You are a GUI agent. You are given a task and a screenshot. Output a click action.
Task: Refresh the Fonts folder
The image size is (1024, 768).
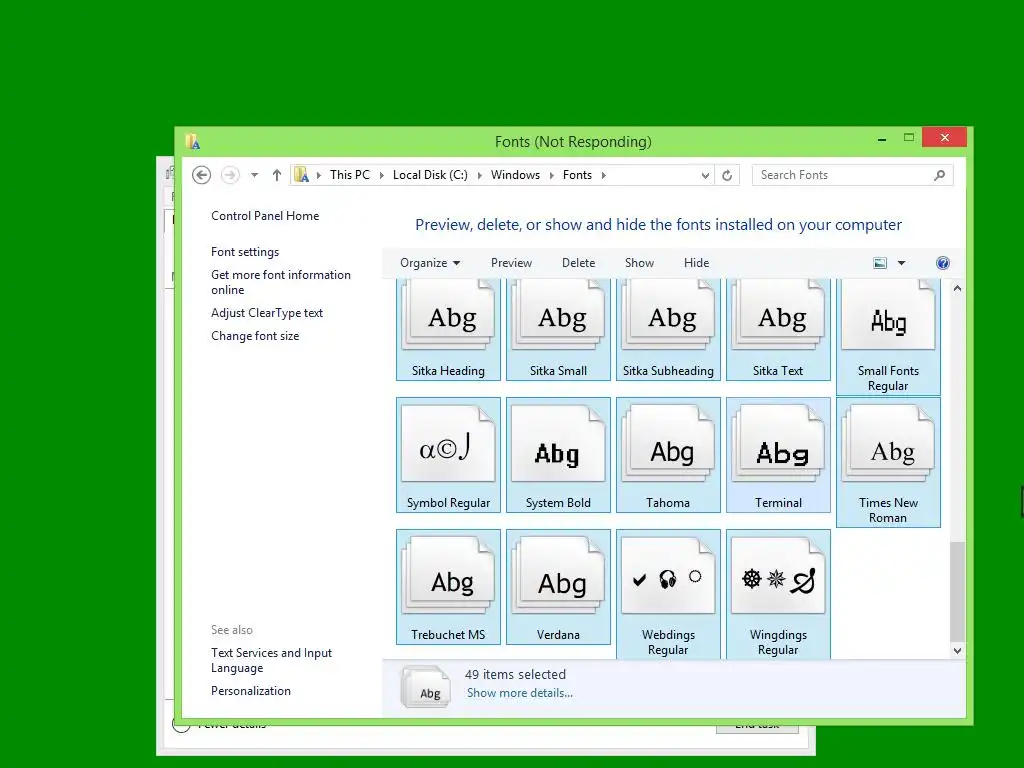(727, 175)
